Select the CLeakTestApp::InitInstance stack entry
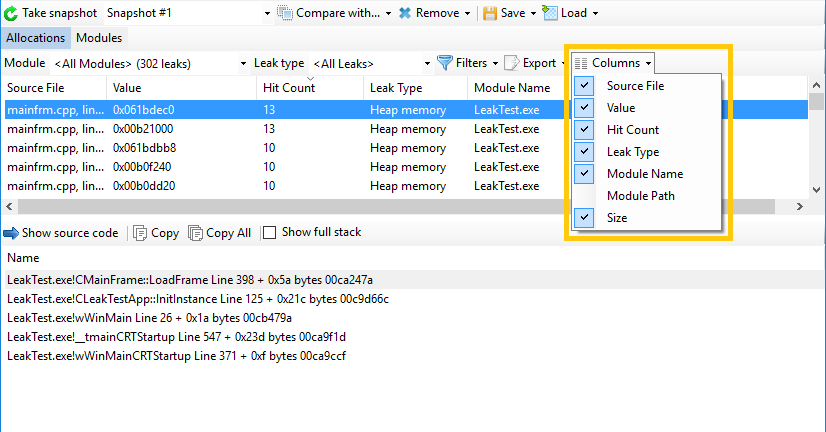826x432 pixels. pos(198,299)
